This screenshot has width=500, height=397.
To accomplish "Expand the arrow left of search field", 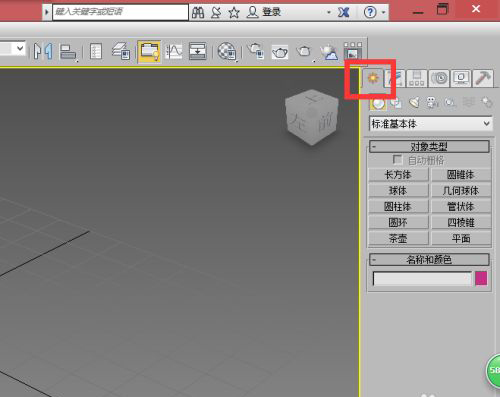I will point(47,12).
